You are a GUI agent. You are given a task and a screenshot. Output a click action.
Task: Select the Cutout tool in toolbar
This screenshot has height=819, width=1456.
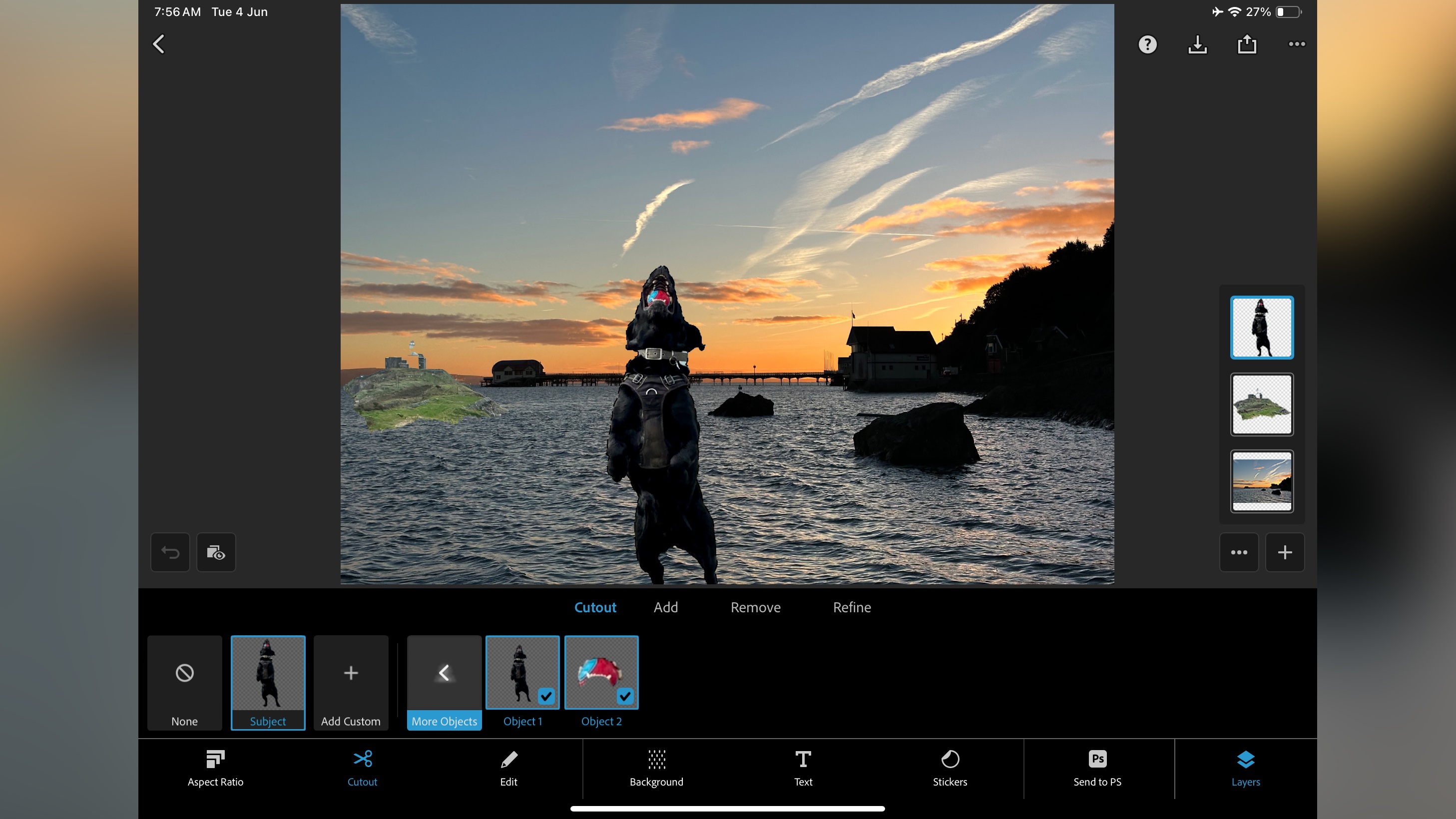coord(362,767)
